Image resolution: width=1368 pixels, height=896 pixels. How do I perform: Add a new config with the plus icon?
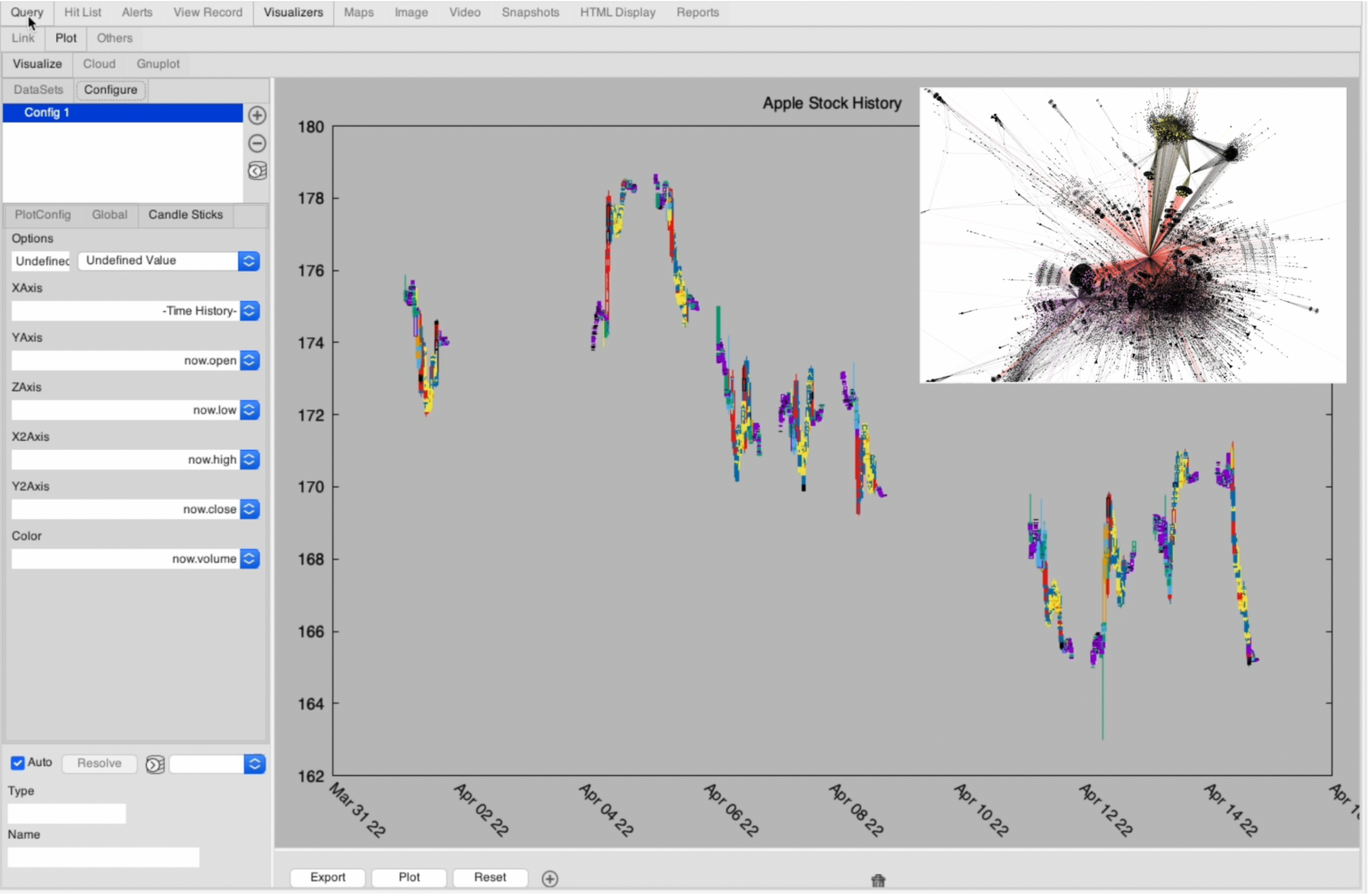pos(256,115)
